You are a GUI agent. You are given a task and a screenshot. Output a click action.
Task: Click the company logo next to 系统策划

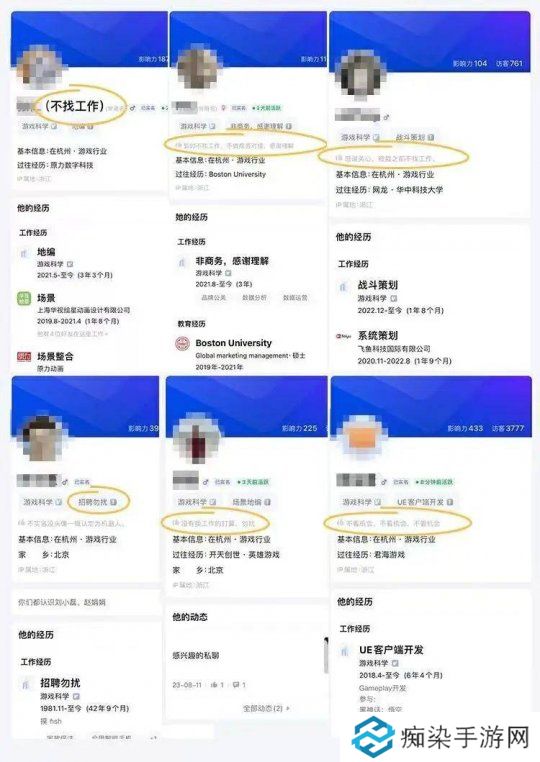(343, 336)
